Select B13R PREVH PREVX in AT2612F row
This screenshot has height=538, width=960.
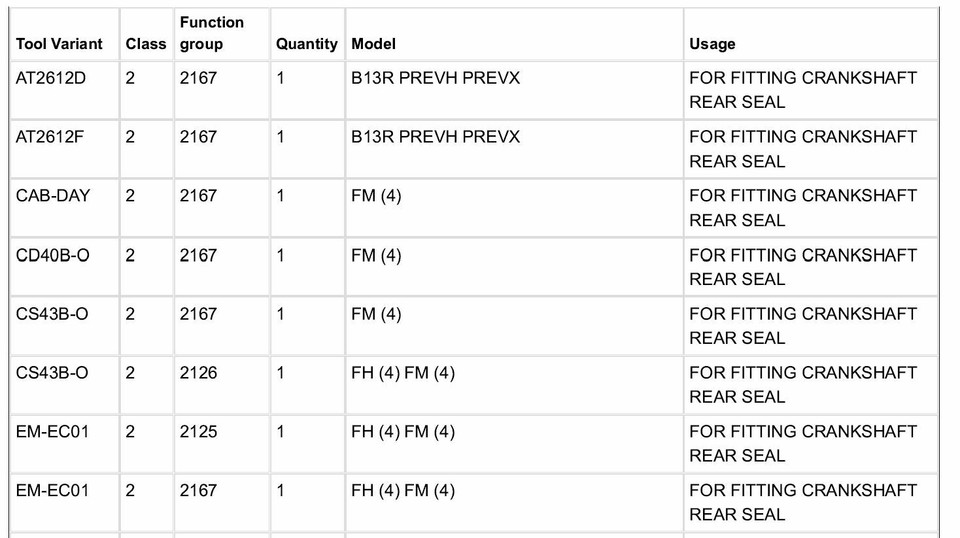pyautogui.click(x=435, y=137)
